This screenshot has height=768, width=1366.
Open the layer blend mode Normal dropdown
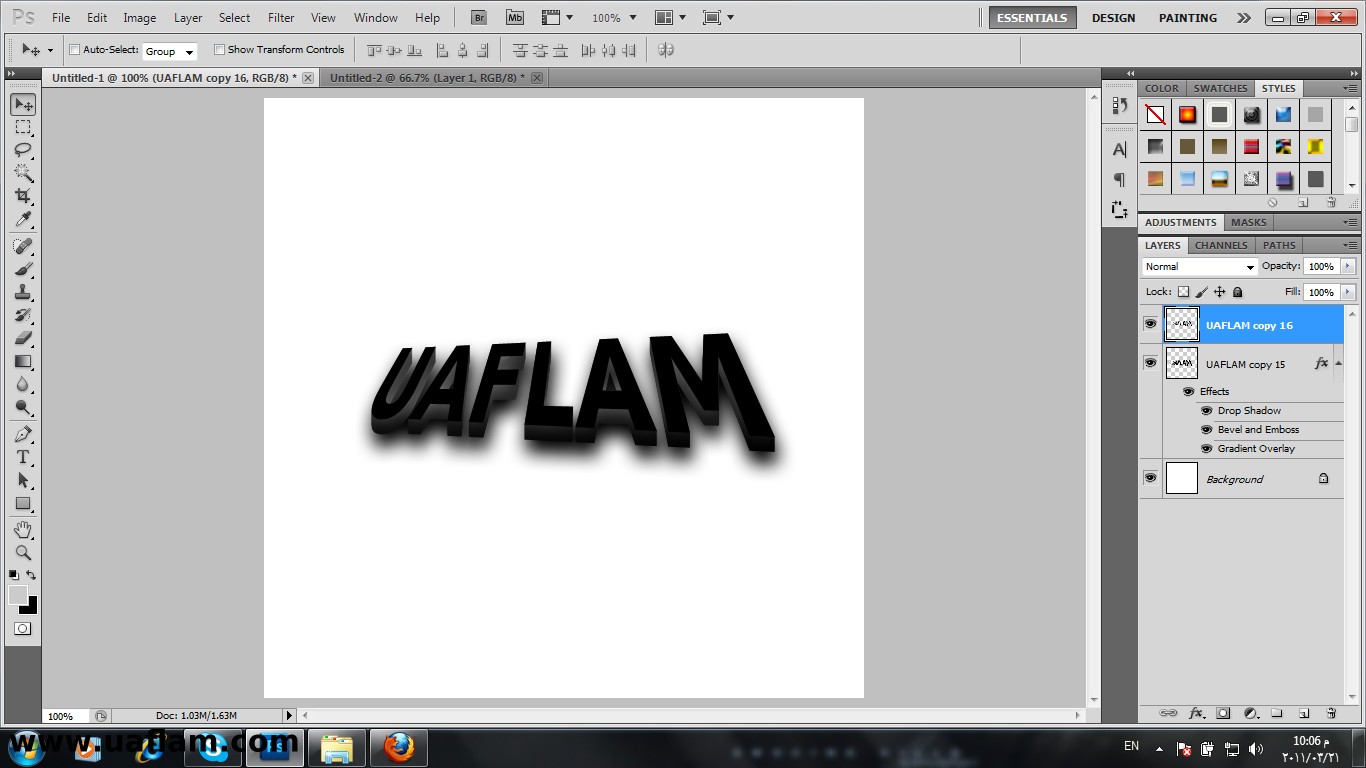(1199, 267)
